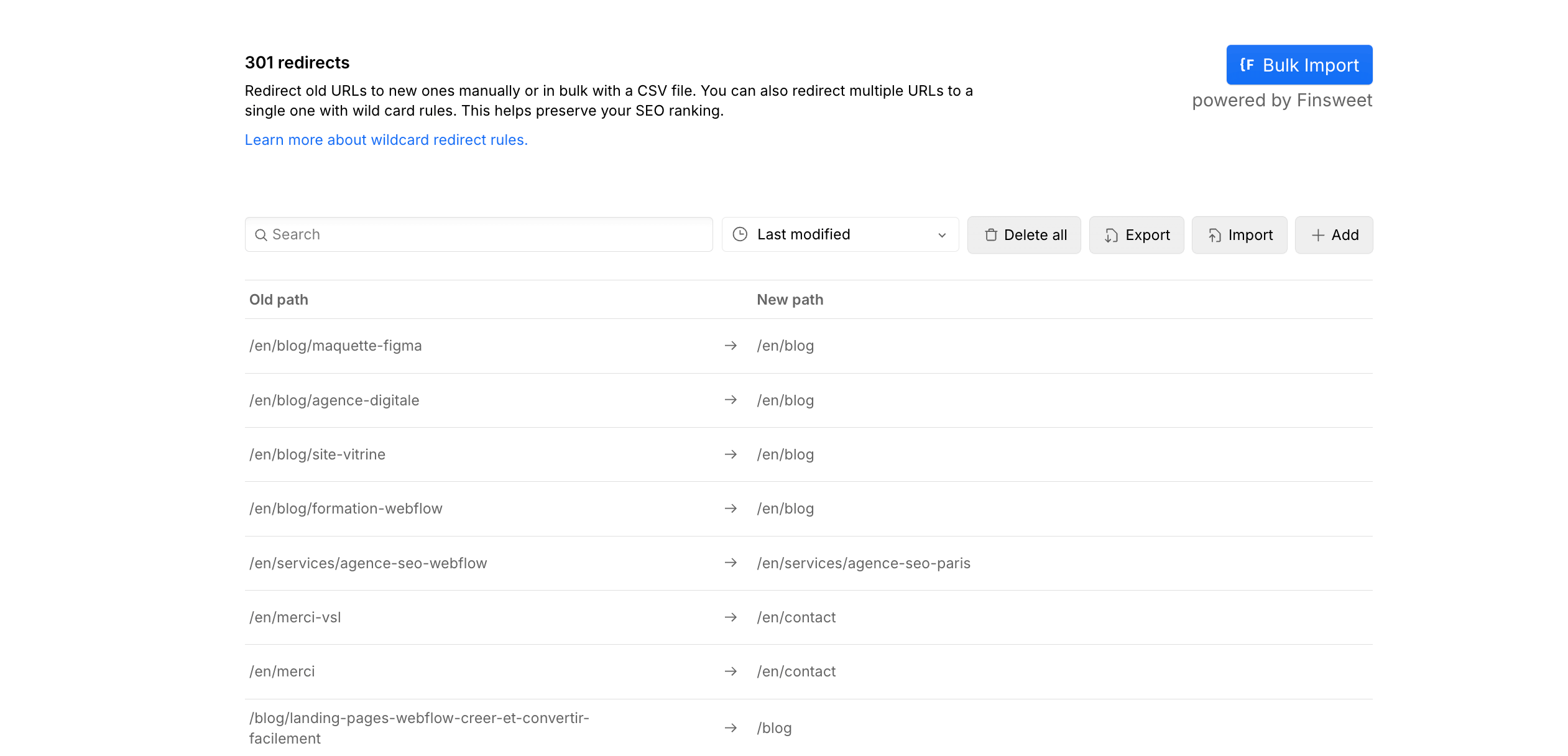Screen dimensions: 1568x756
Task: Click the Import button
Action: point(1239,235)
